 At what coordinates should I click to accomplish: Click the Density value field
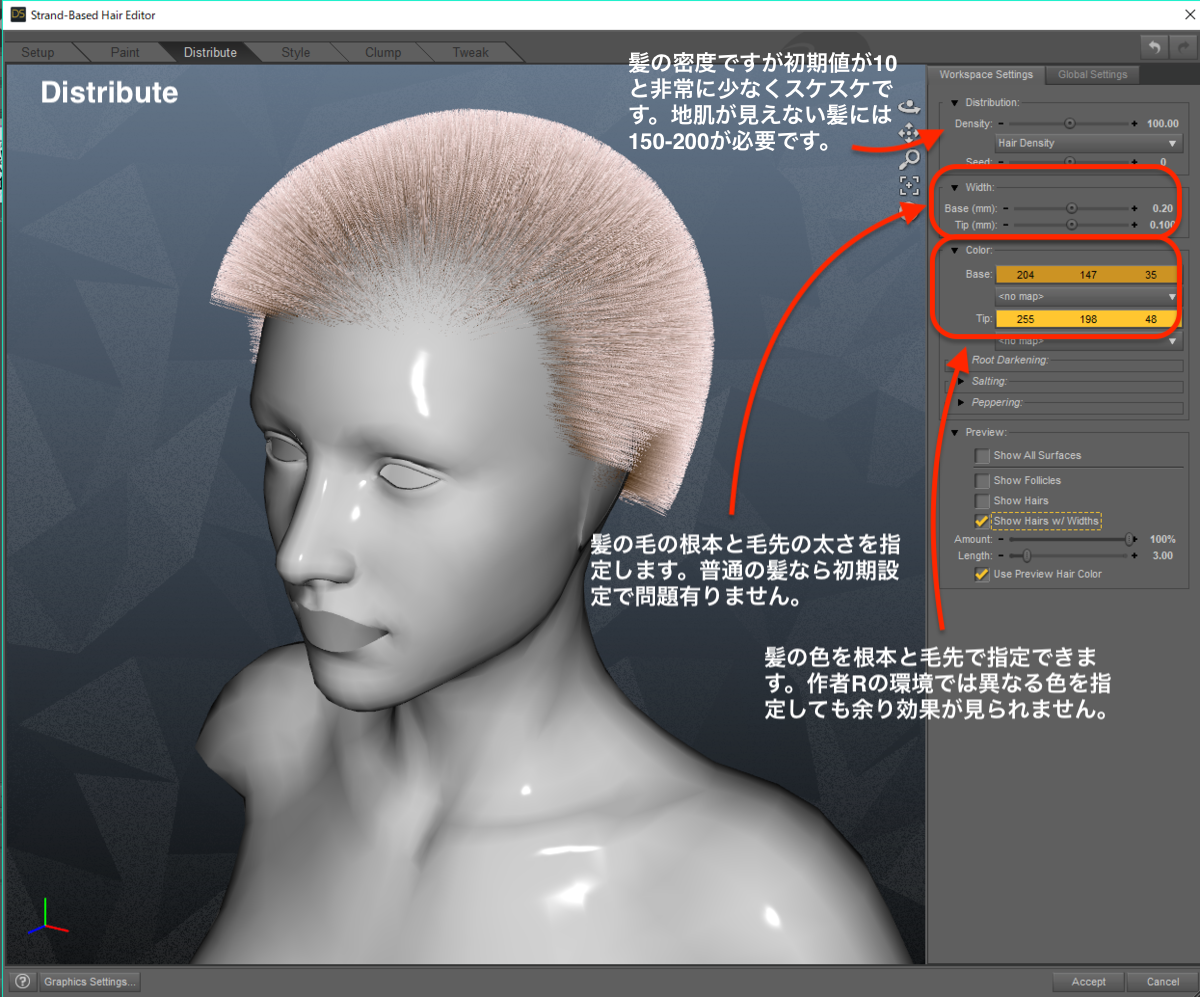pyautogui.click(x=1161, y=123)
